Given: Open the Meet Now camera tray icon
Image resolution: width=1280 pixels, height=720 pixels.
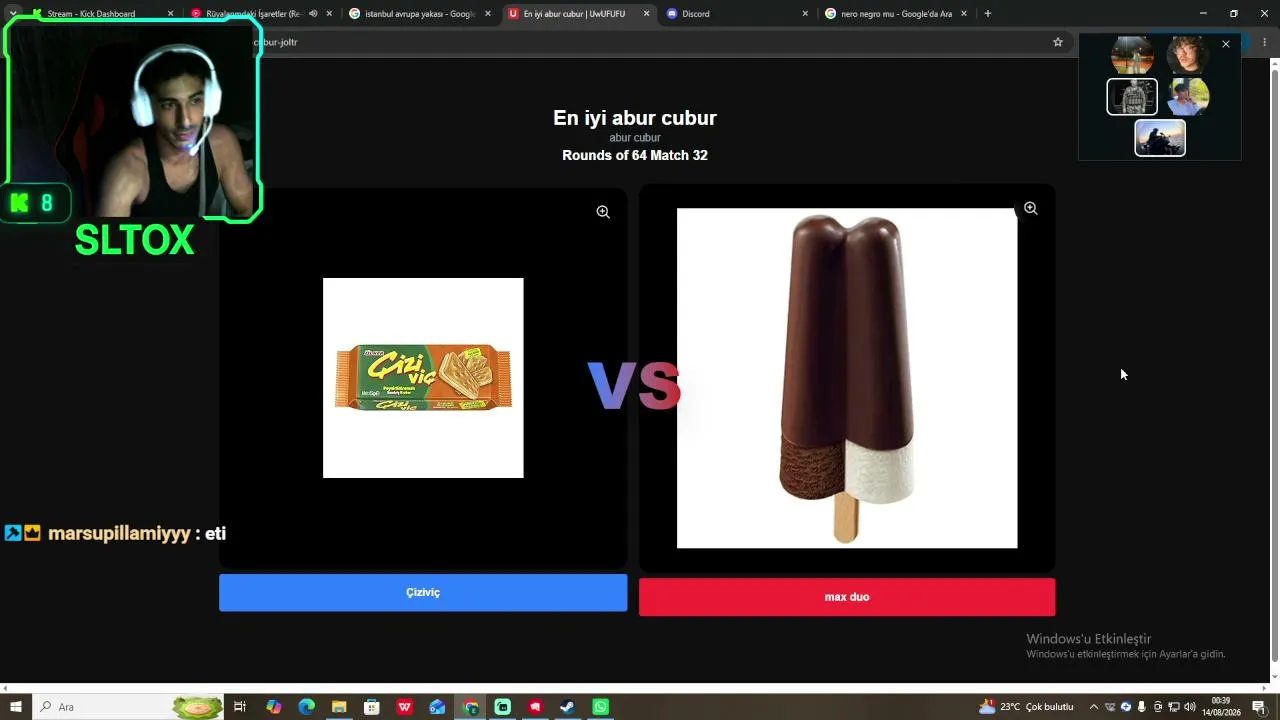Looking at the screenshot, I should [x=1158, y=707].
